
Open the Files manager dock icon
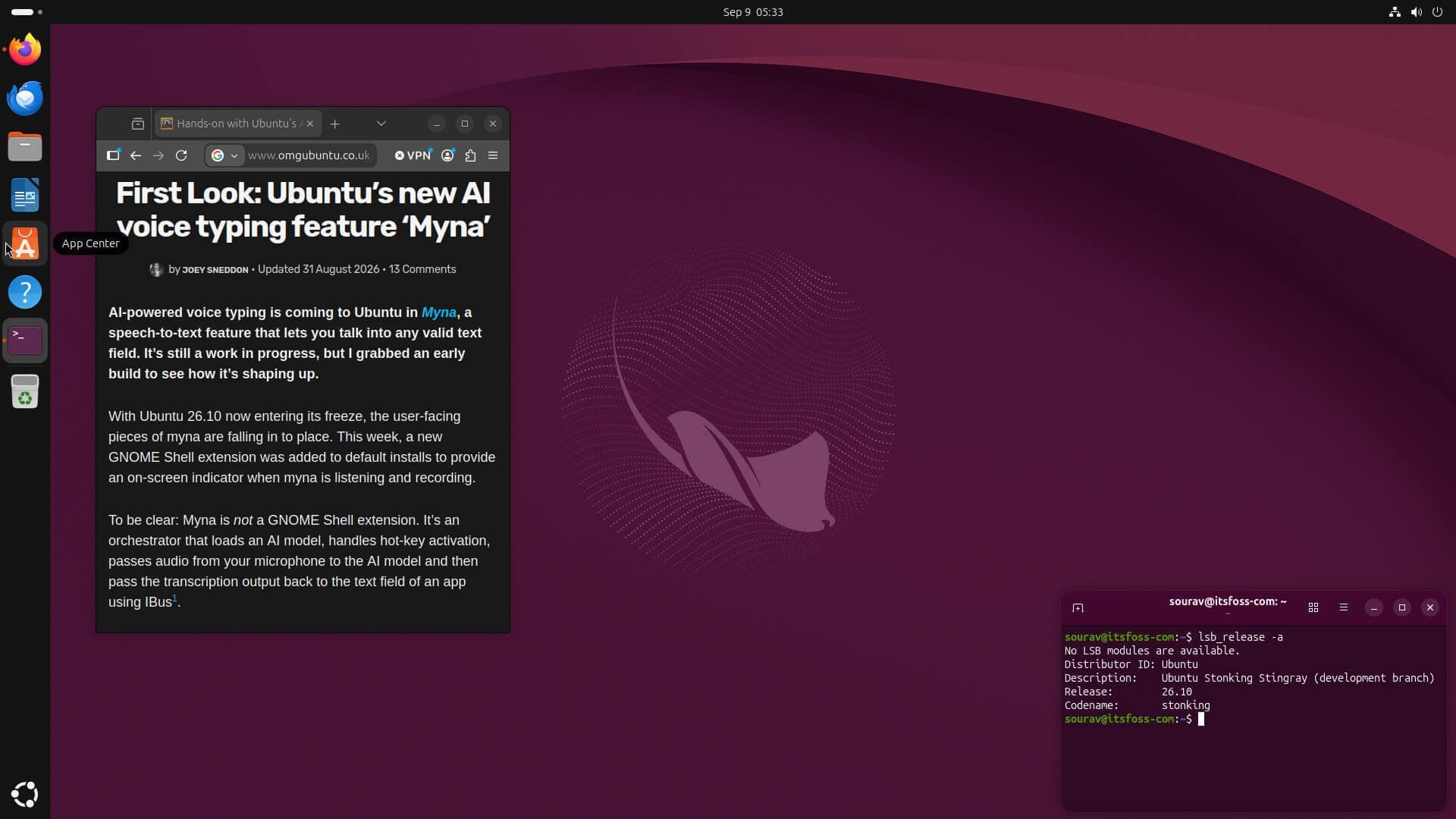tap(25, 146)
